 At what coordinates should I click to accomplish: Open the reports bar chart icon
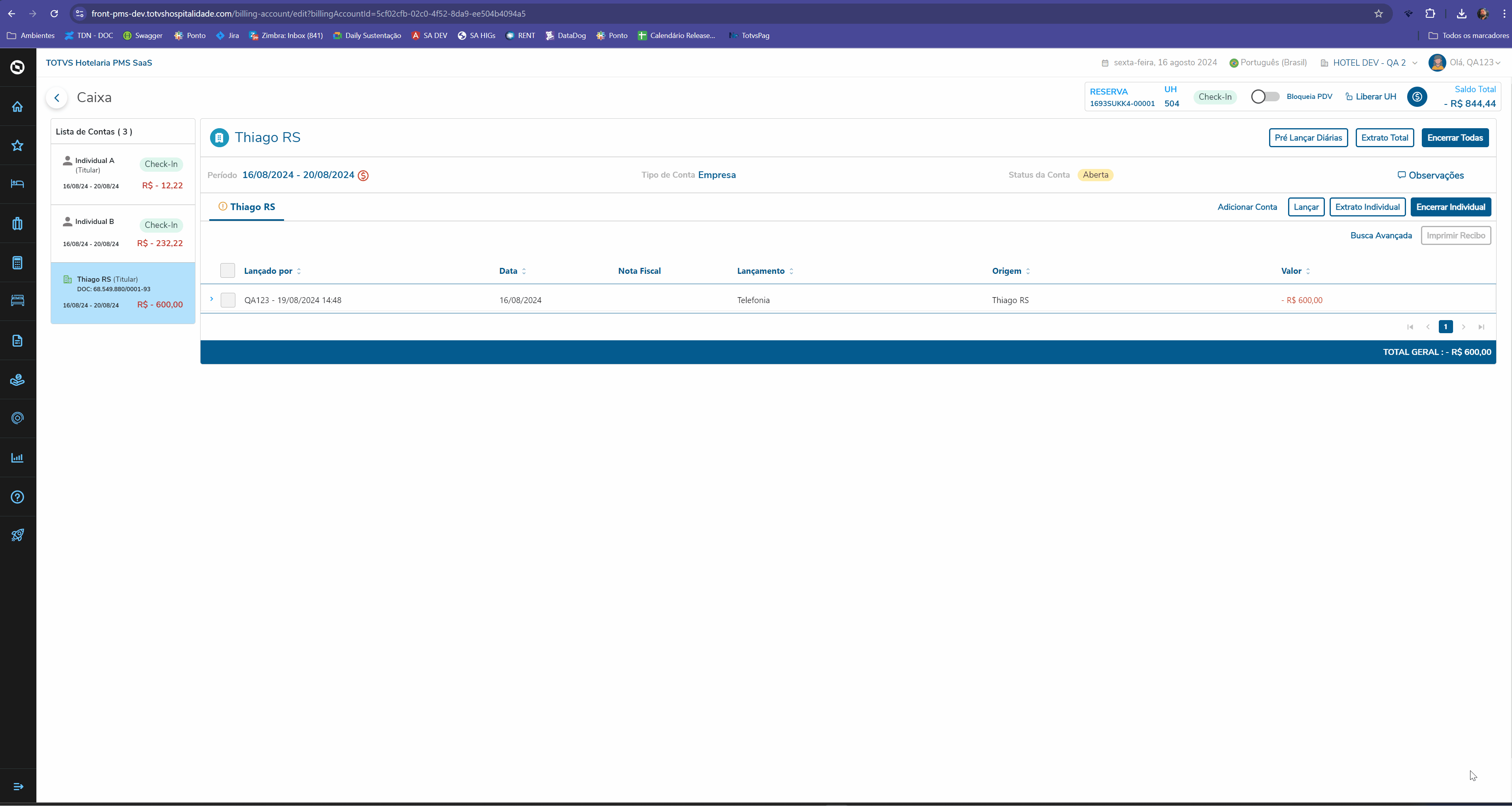click(18, 457)
